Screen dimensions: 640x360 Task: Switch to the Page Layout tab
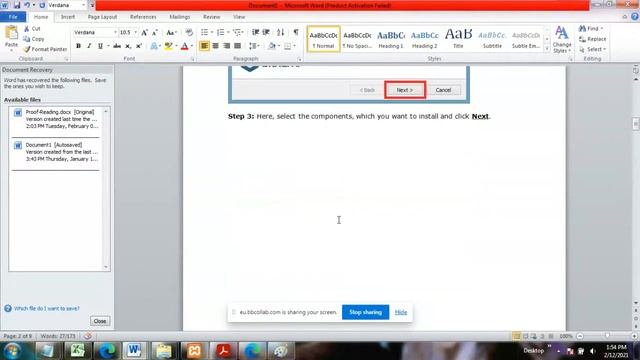coord(102,17)
